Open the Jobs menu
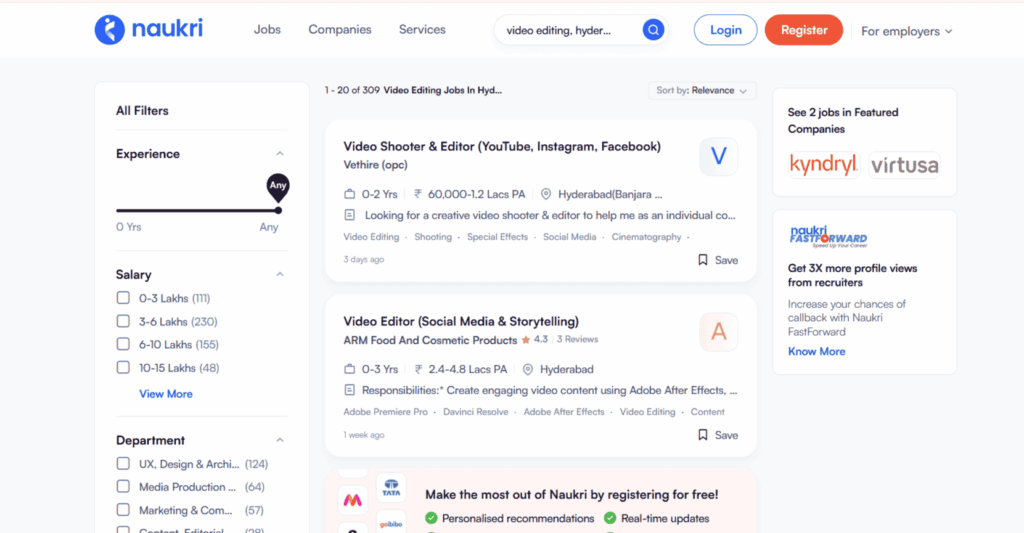This screenshot has width=1024, height=533. [x=267, y=29]
